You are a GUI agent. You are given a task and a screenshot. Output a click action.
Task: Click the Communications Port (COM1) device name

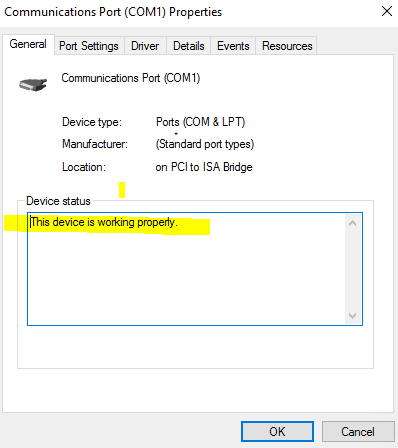(131, 78)
